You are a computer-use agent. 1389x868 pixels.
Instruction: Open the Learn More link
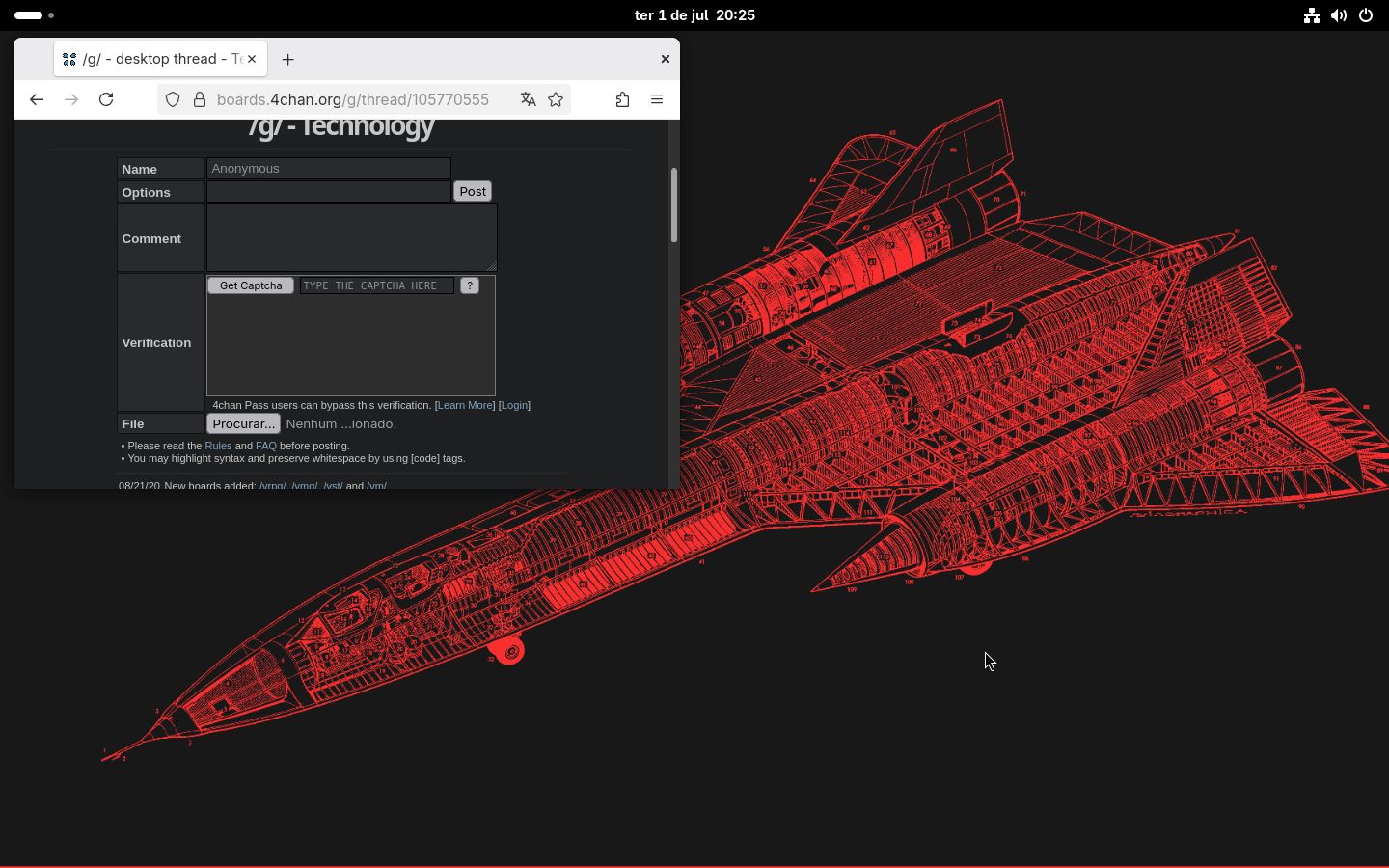(x=465, y=405)
